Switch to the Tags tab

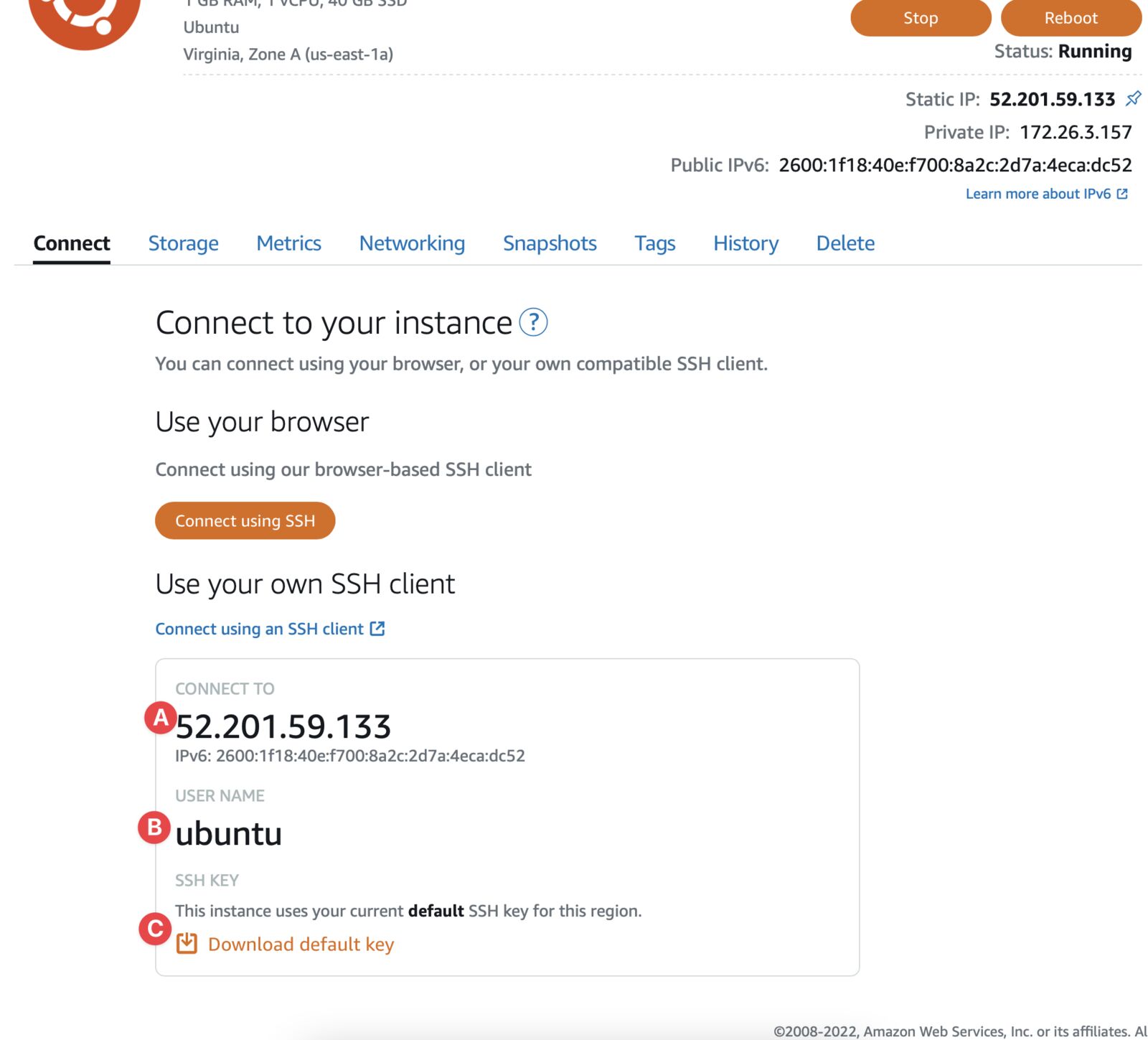coord(654,243)
